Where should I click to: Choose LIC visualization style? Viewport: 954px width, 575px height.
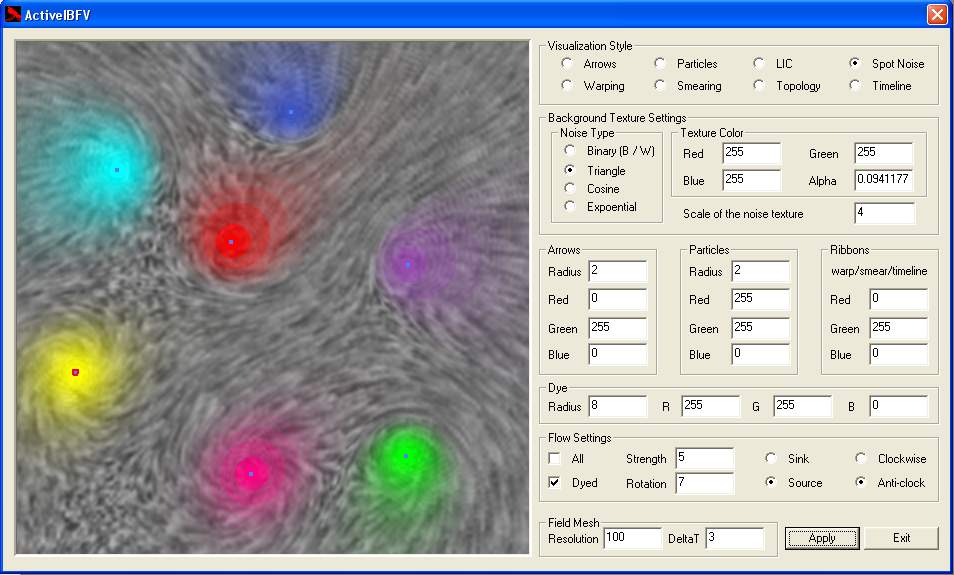tap(760, 64)
